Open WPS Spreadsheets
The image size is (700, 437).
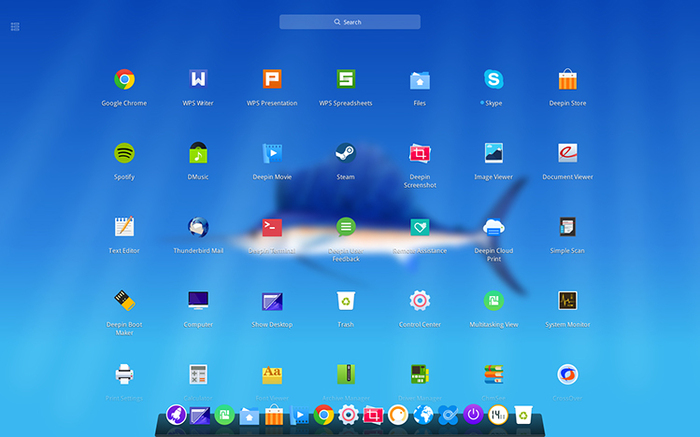346,79
